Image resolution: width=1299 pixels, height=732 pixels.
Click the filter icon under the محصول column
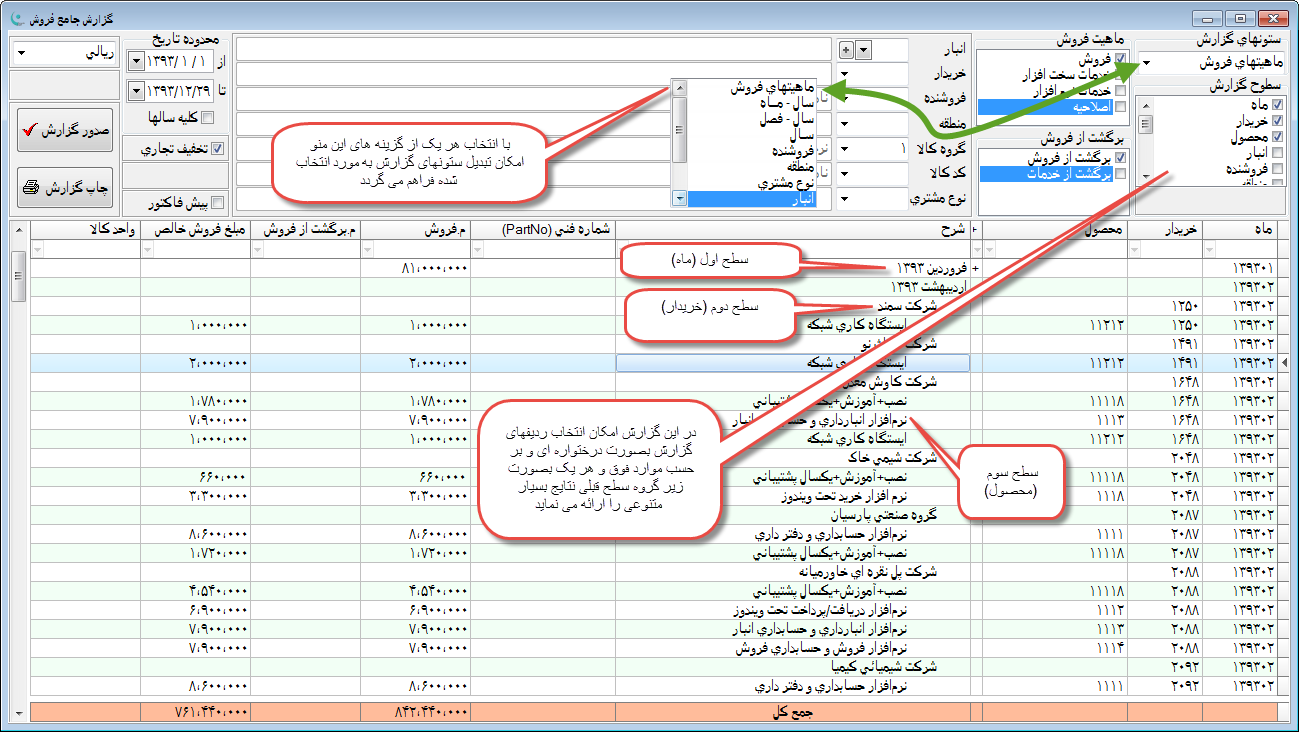tap(991, 249)
